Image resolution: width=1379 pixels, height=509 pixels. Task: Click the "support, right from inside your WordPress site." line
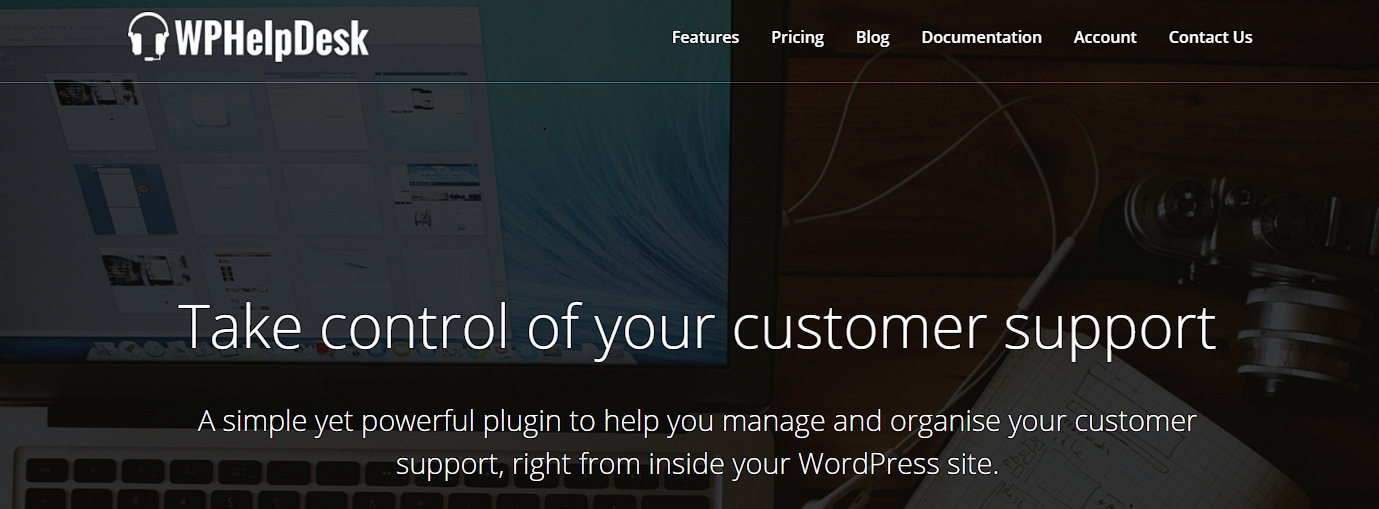coord(697,465)
